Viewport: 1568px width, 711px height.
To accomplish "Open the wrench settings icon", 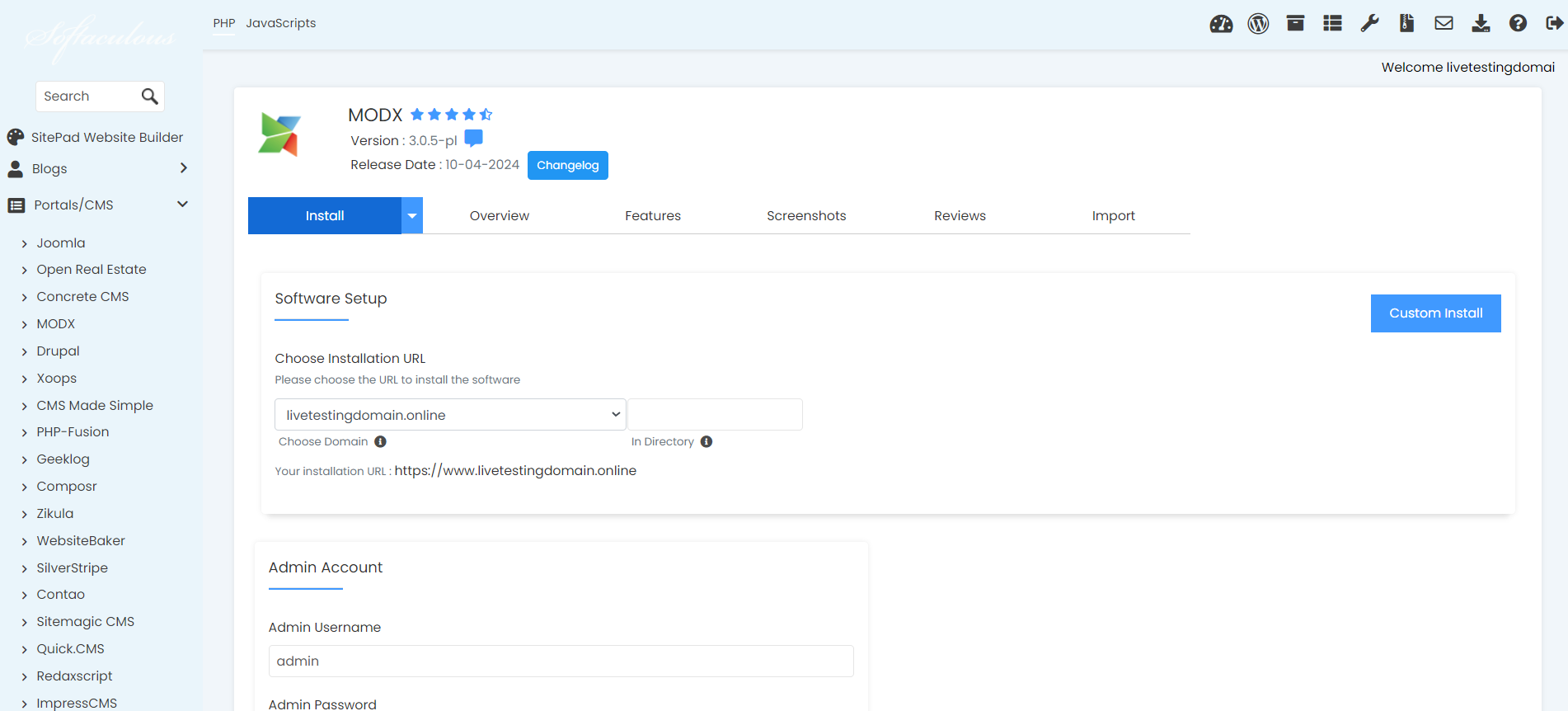I will click(1369, 23).
